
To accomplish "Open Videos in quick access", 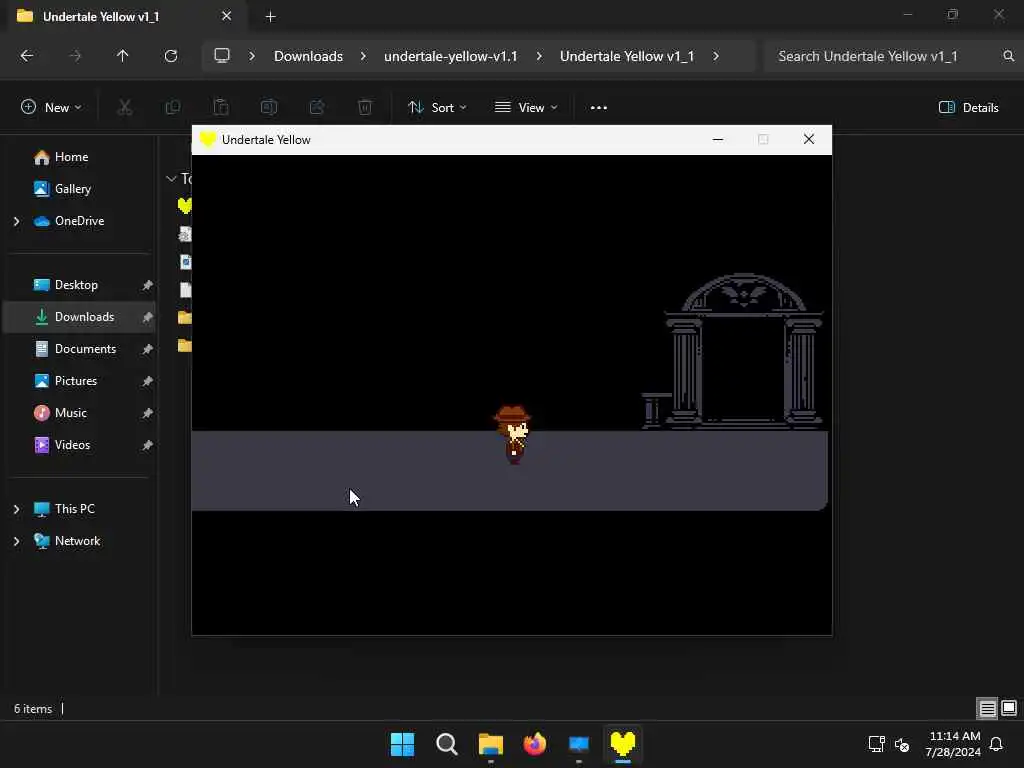I will (x=72, y=445).
